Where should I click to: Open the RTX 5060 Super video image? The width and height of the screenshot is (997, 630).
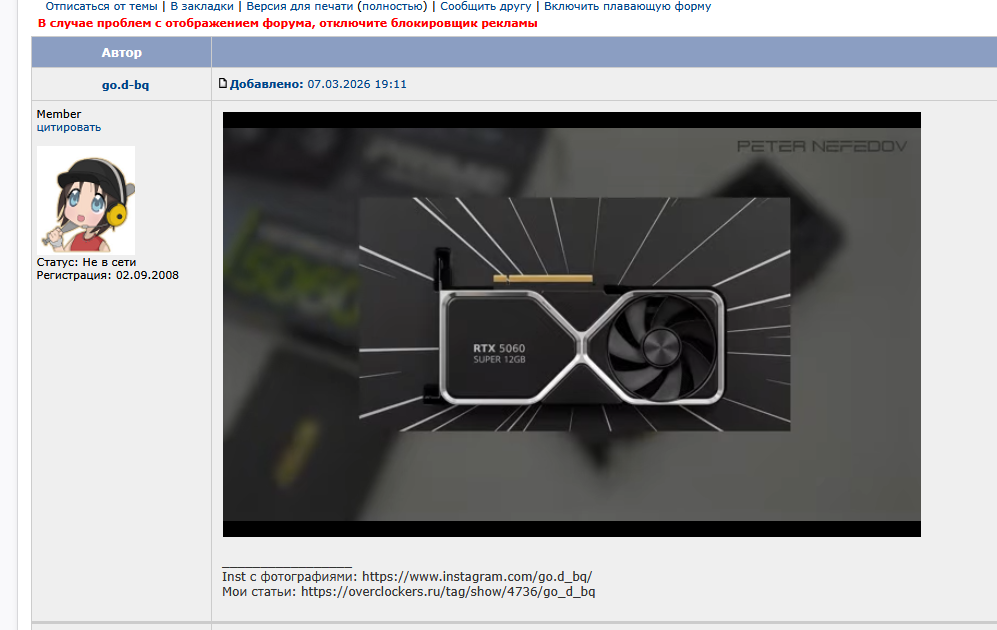click(x=572, y=324)
